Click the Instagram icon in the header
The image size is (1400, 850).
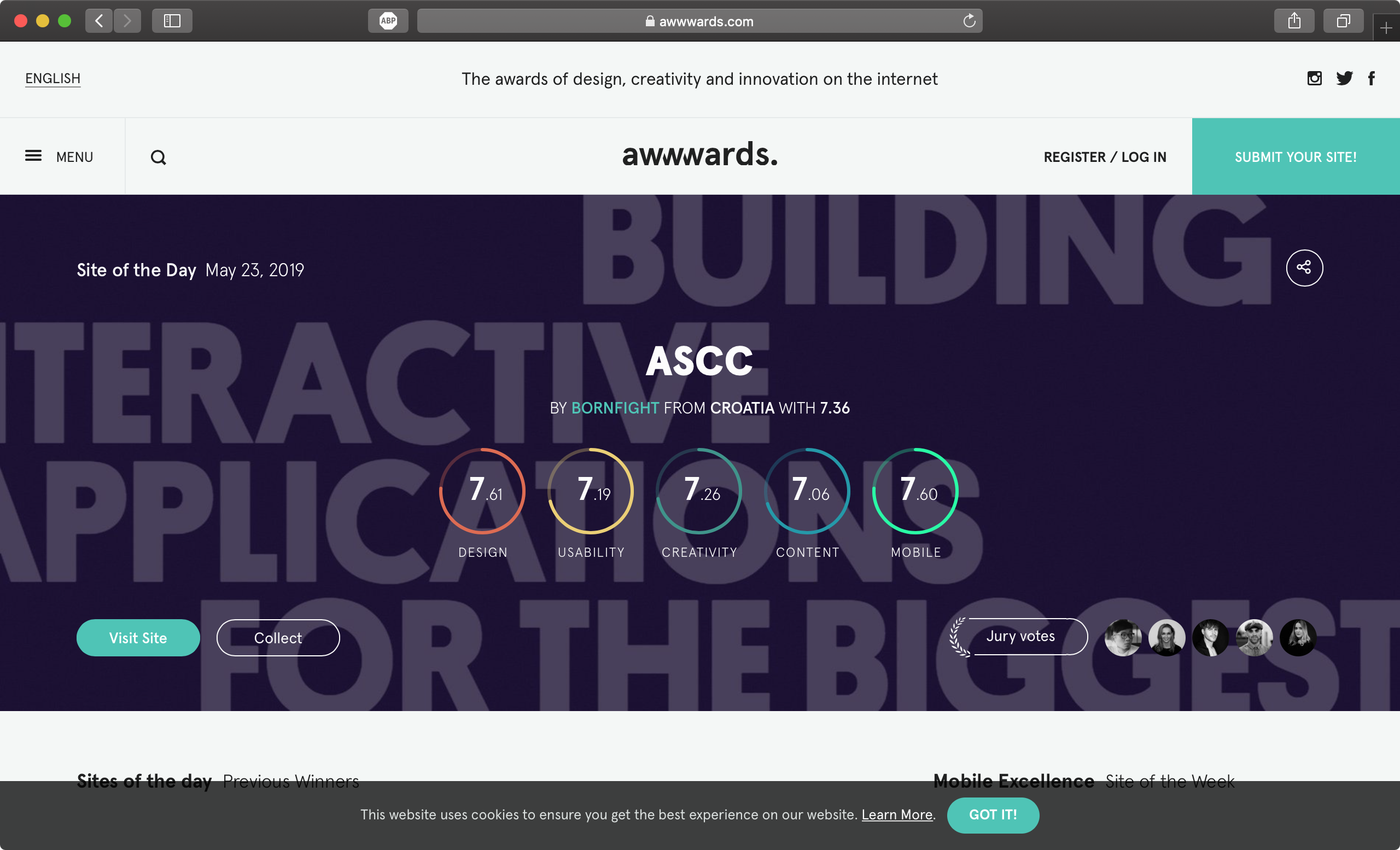tap(1315, 79)
